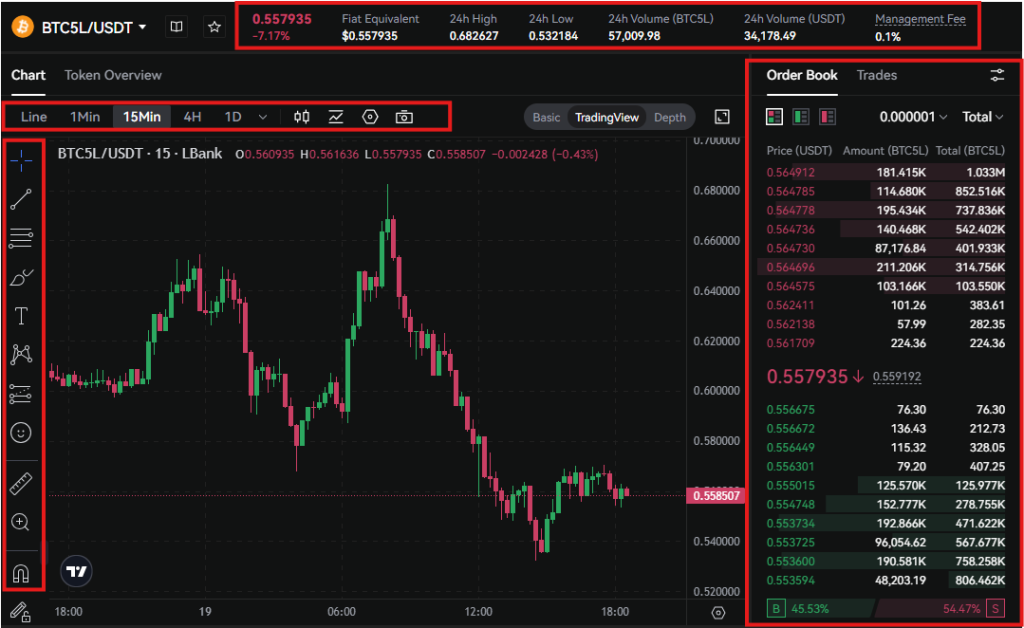Open the Token Overview tab
The image size is (1024, 628).
(113, 75)
